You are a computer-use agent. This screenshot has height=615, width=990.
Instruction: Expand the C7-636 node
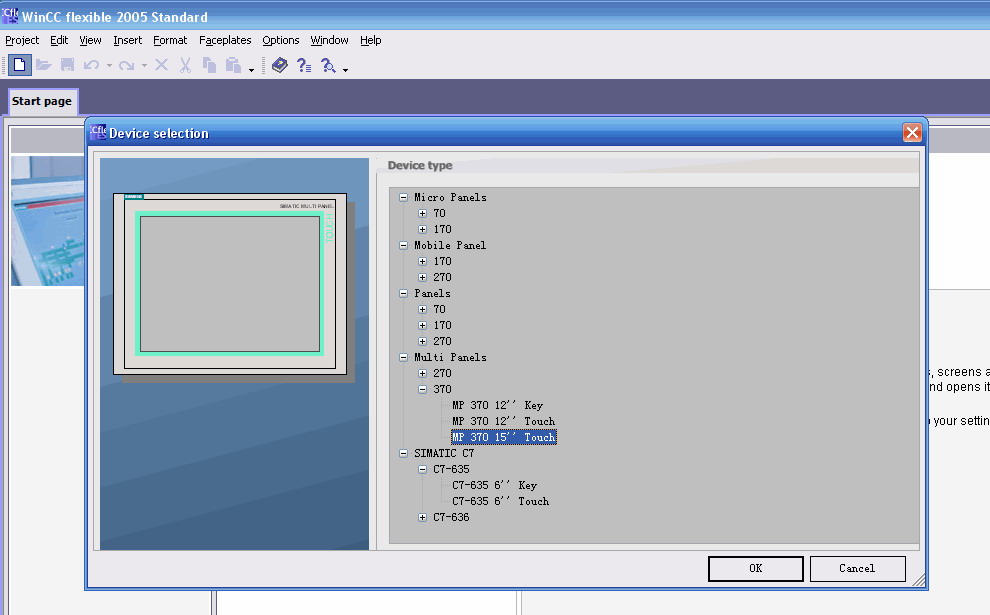pos(422,517)
